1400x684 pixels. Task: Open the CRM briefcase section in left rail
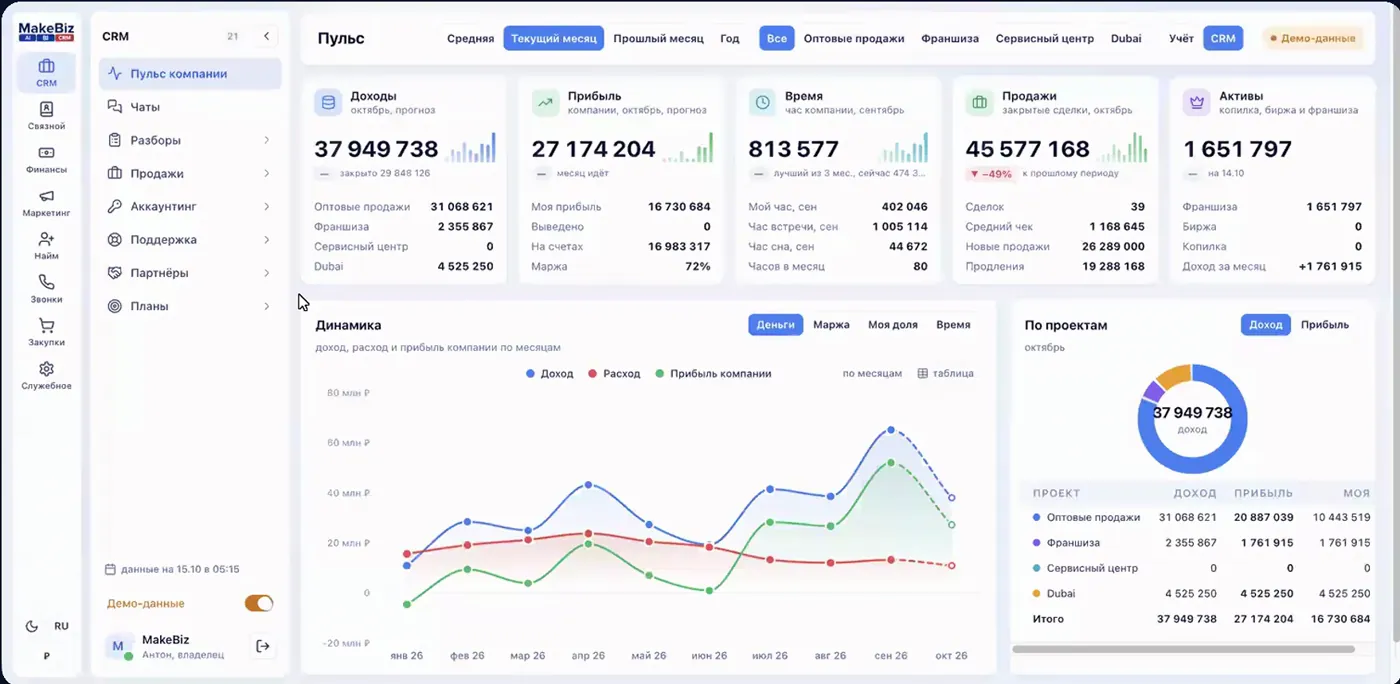[x=46, y=73]
